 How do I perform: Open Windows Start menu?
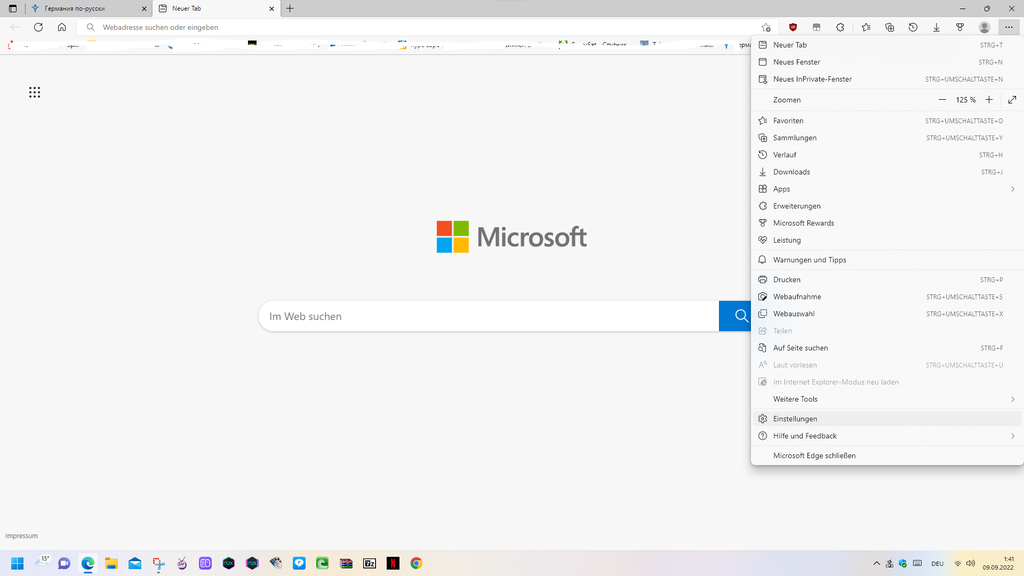tap(17, 563)
